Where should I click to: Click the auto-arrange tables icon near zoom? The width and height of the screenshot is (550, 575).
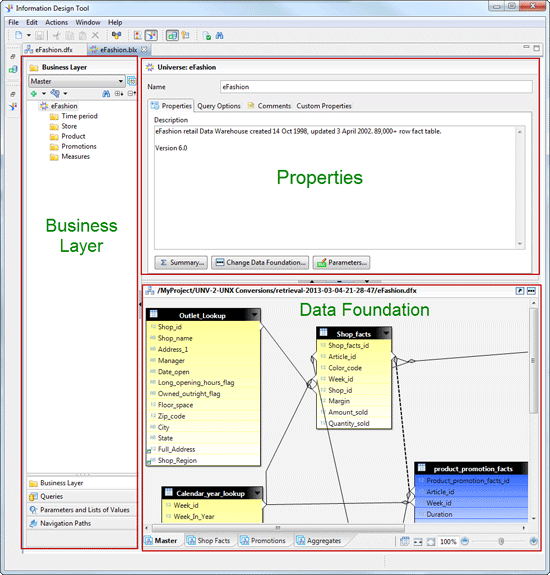click(x=404, y=541)
